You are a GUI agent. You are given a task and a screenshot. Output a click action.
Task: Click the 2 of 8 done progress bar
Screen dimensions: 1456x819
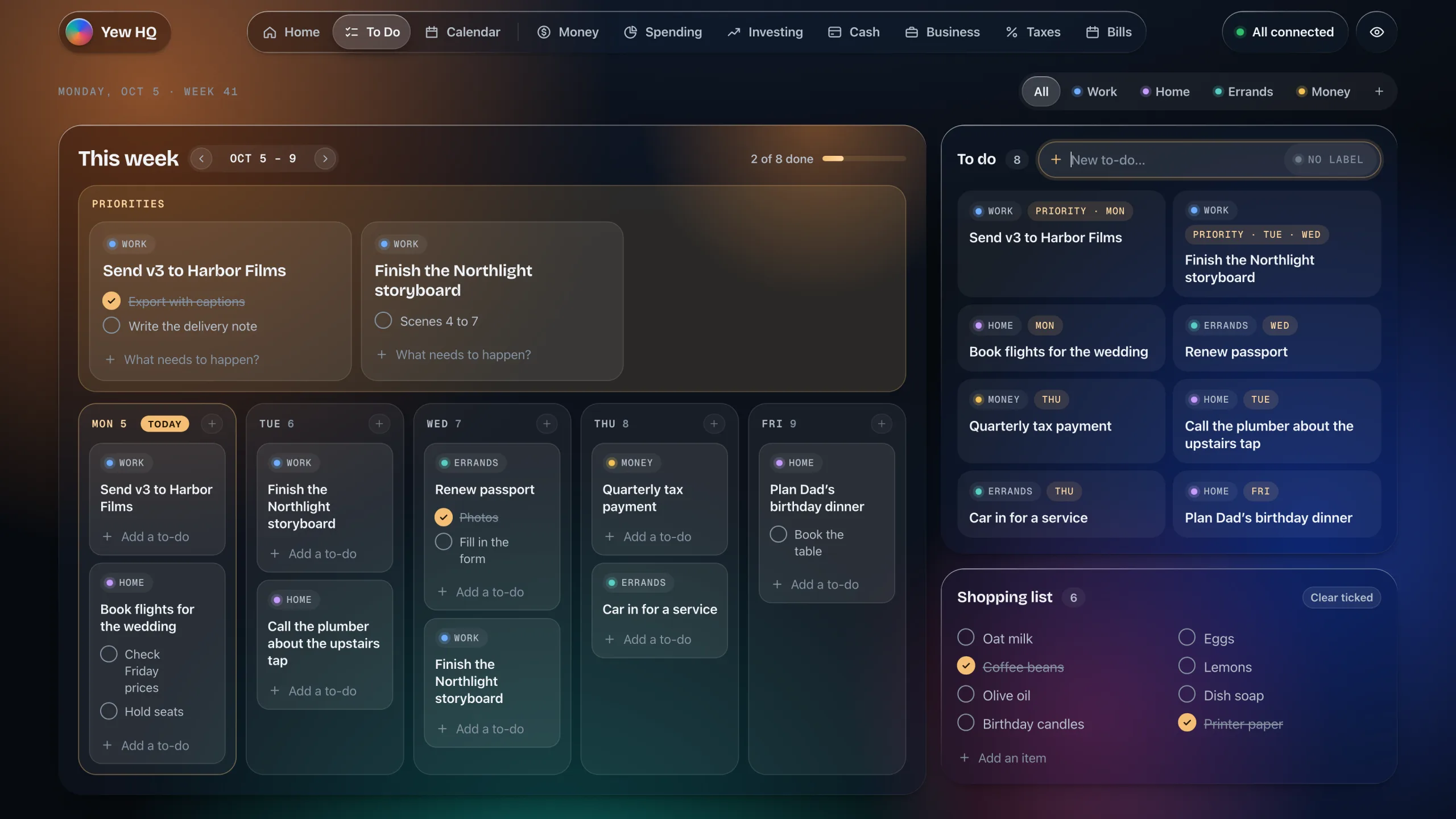coord(864,159)
